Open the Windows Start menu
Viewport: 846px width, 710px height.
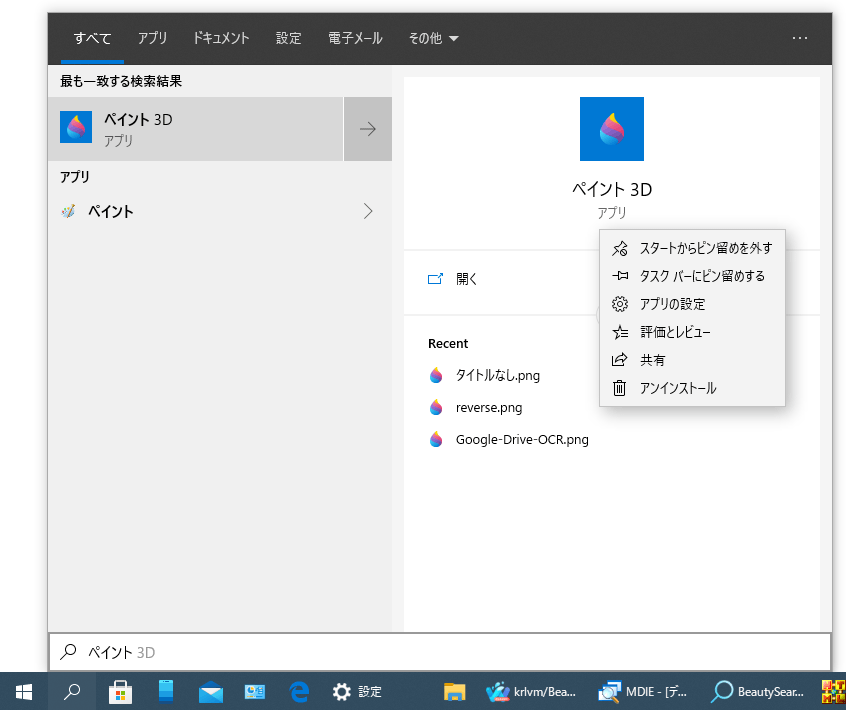point(24,692)
